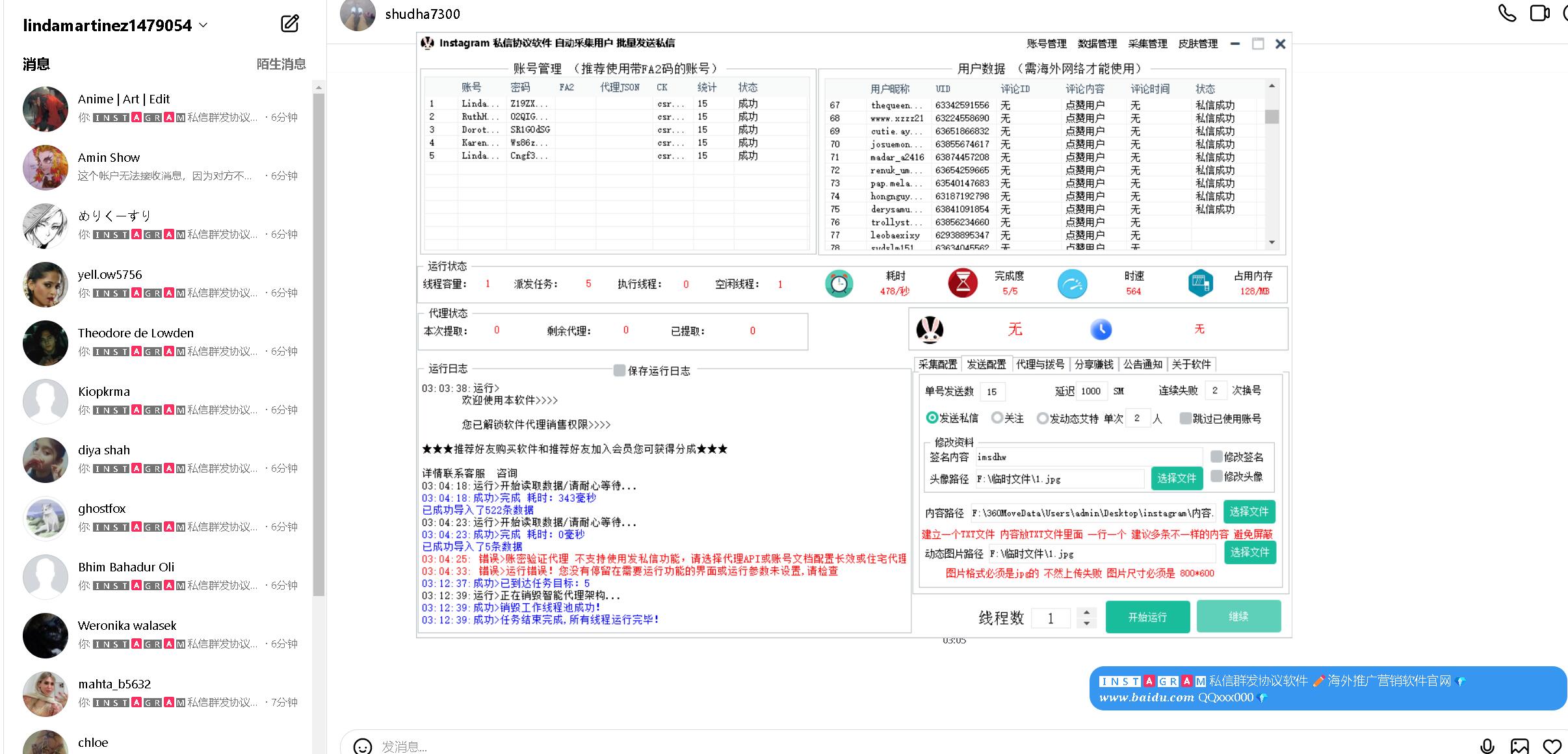Click the red hourglass 完成度 icon
Image resolution: width=1568 pixels, height=754 pixels.
(962, 284)
